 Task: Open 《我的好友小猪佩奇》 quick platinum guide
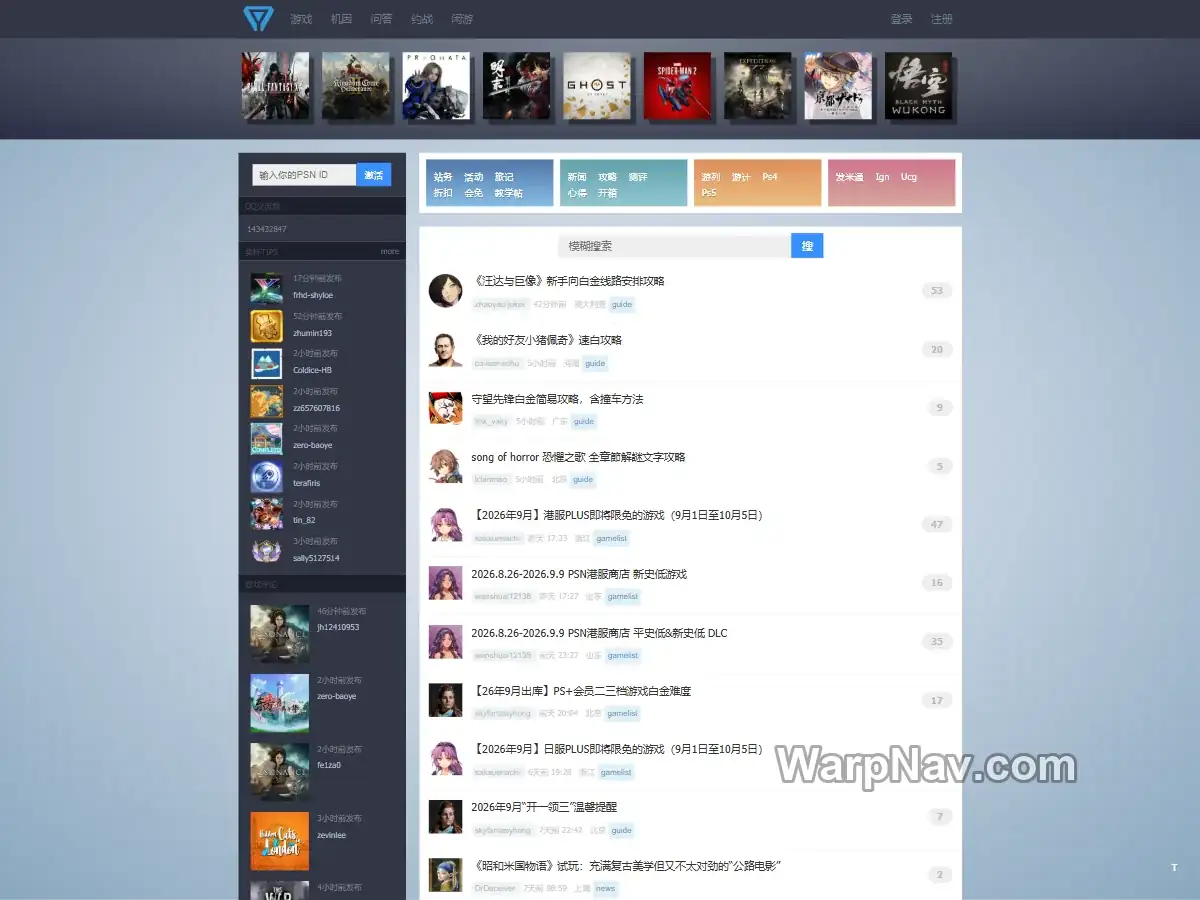[x=546, y=340]
